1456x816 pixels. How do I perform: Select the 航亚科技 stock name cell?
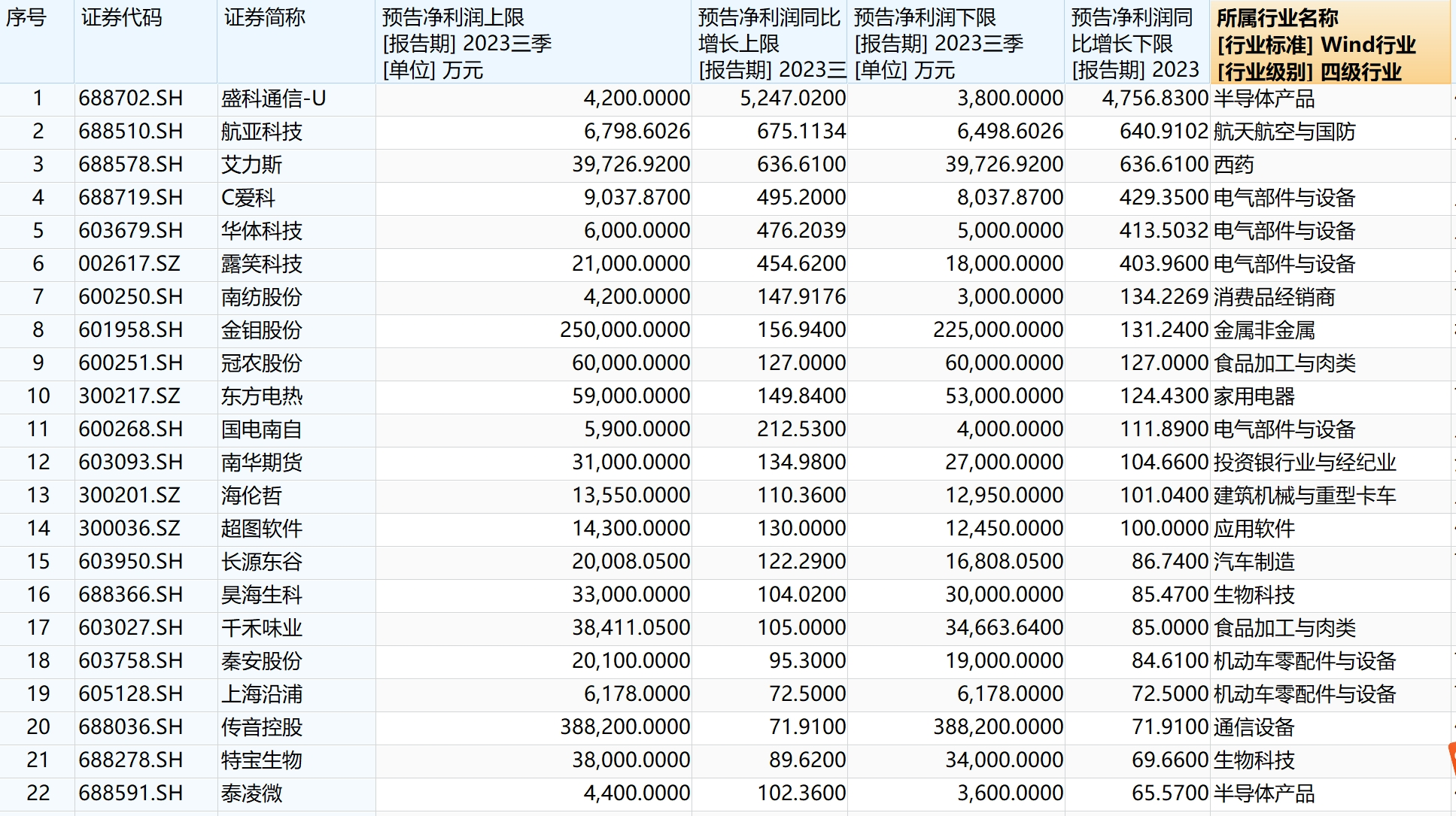(x=262, y=132)
